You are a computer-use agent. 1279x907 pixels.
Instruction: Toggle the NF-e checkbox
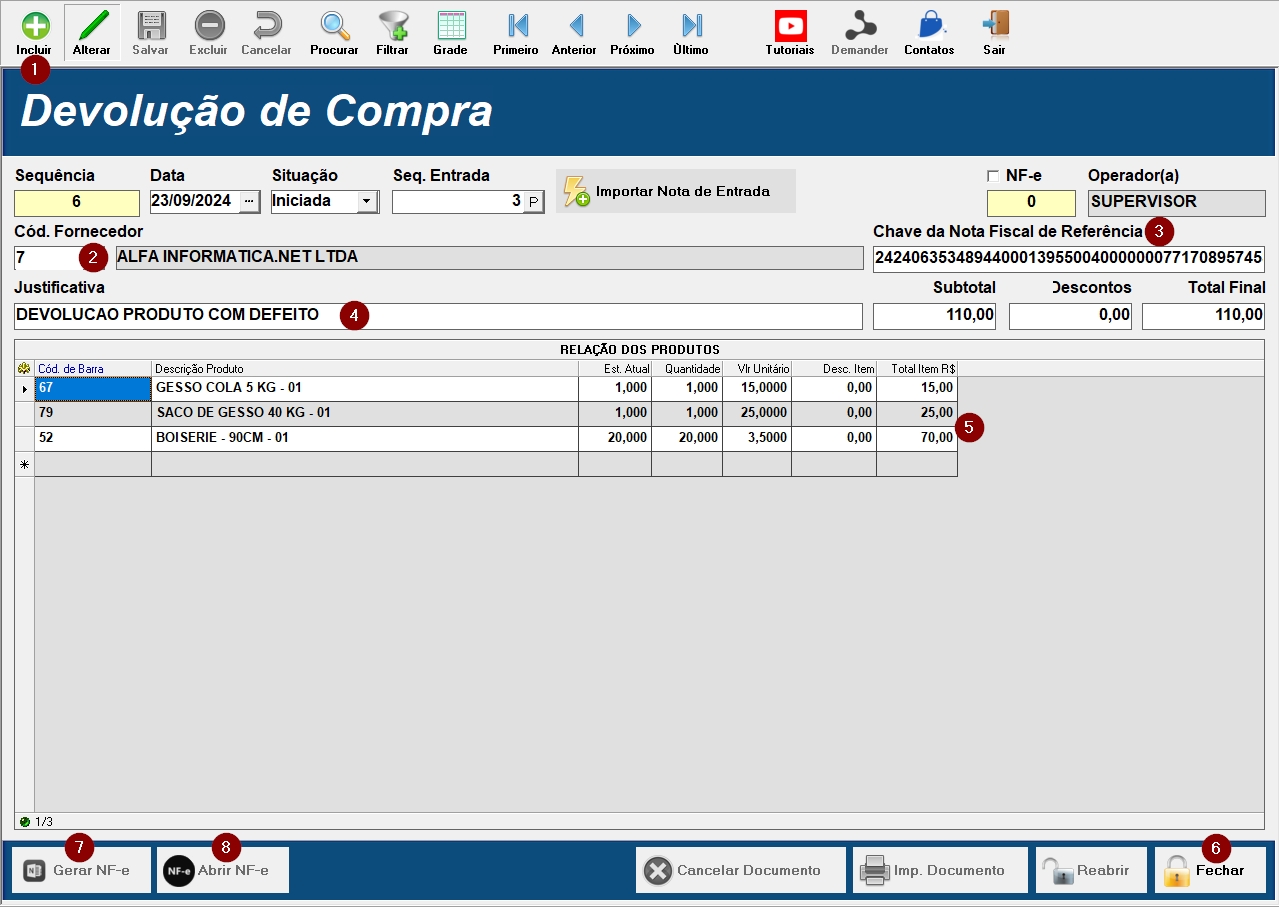click(993, 176)
